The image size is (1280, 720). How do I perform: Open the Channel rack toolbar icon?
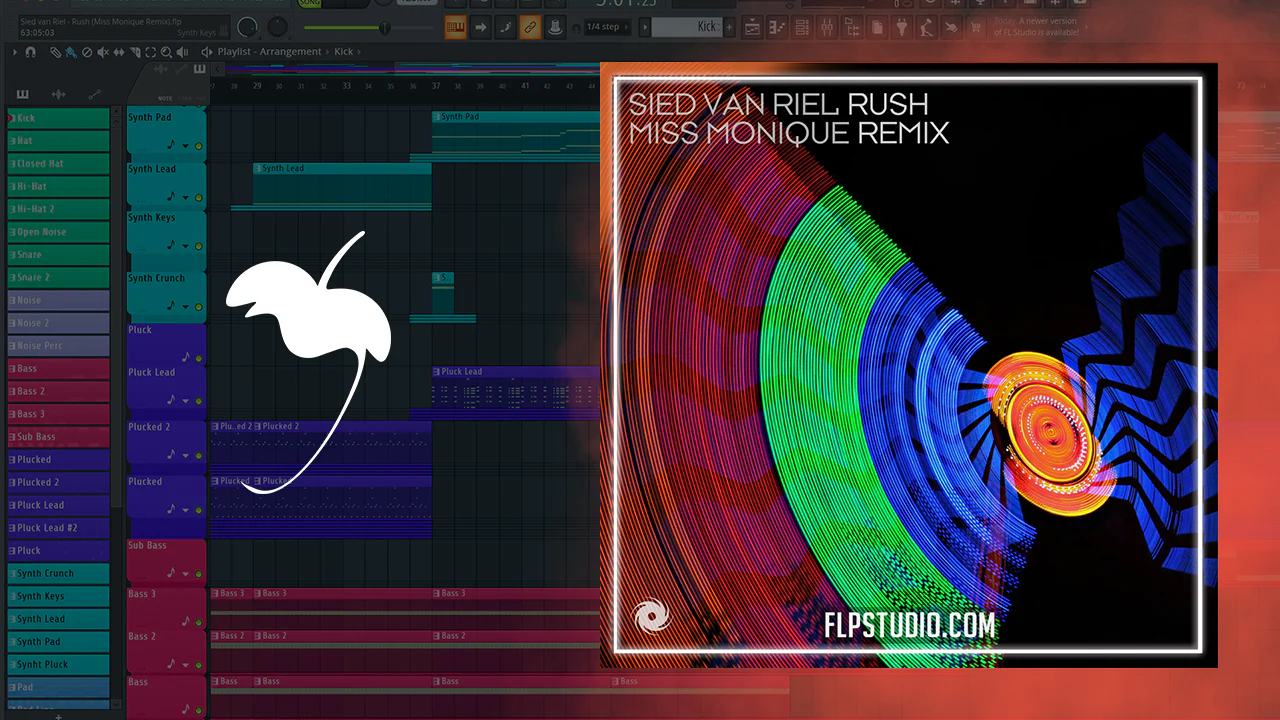801,27
